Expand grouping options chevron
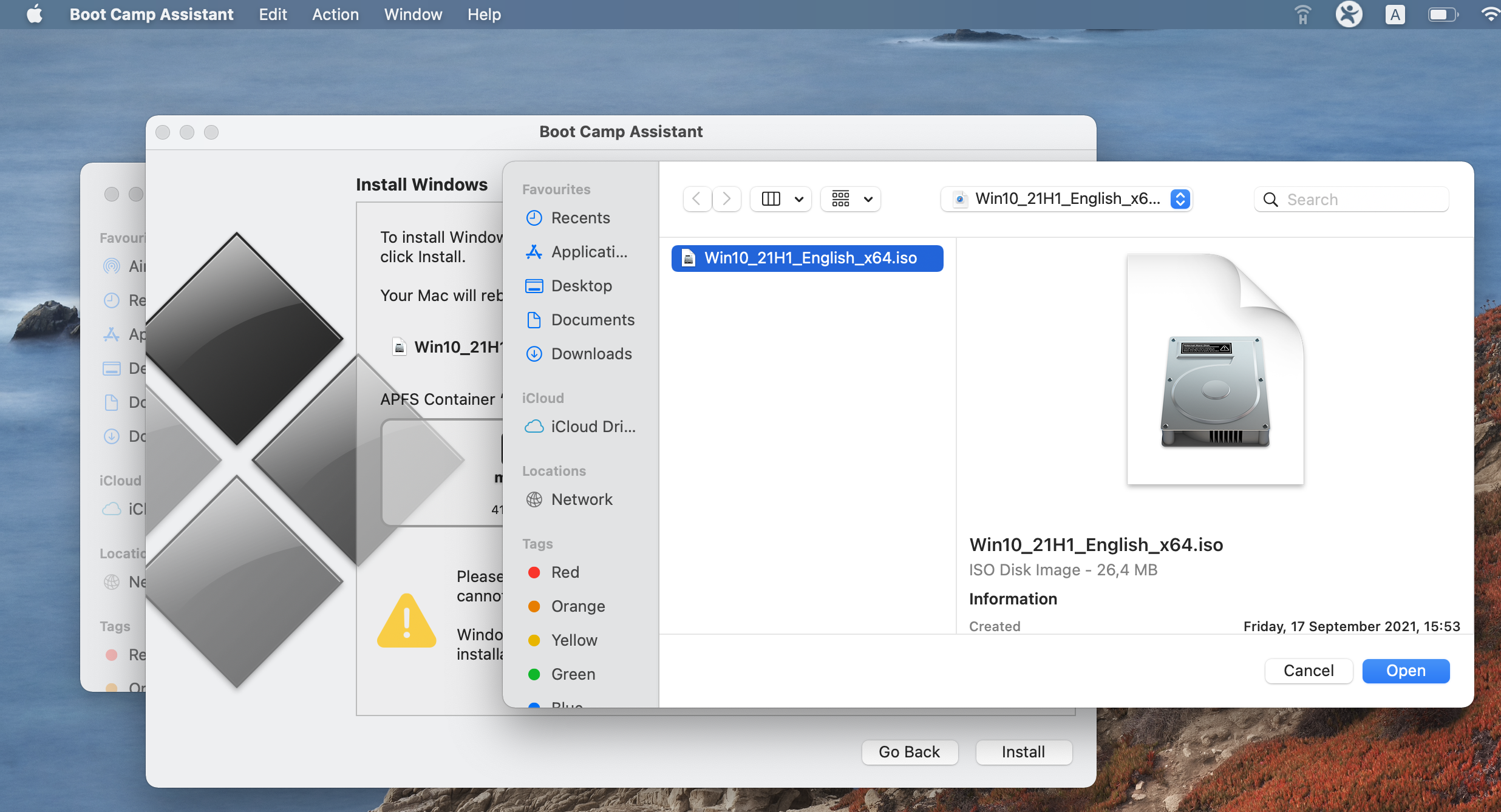The width and height of the screenshot is (1501, 812). [x=868, y=200]
